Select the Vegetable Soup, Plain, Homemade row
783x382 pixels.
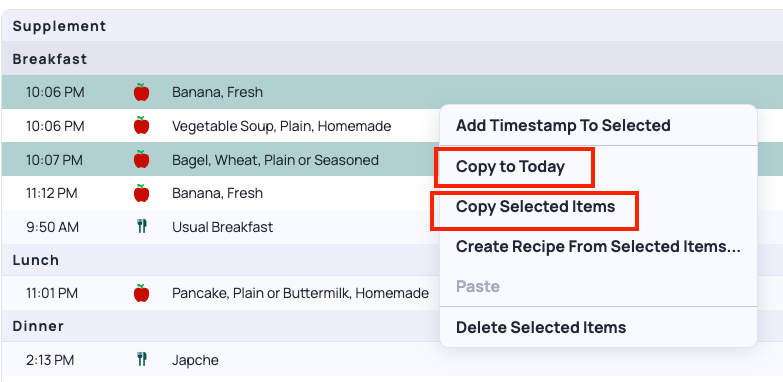pyautogui.click(x=220, y=126)
